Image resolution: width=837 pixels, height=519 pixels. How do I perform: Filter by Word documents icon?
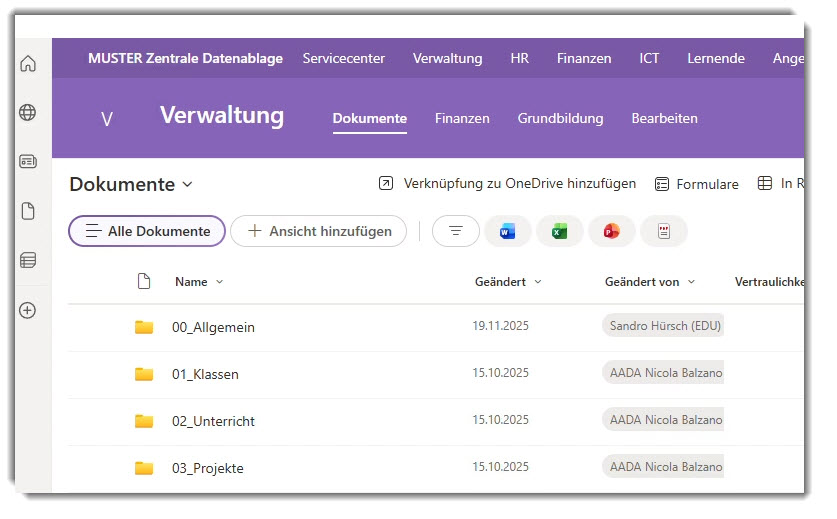pyautogui.click(x=508, y=231)
